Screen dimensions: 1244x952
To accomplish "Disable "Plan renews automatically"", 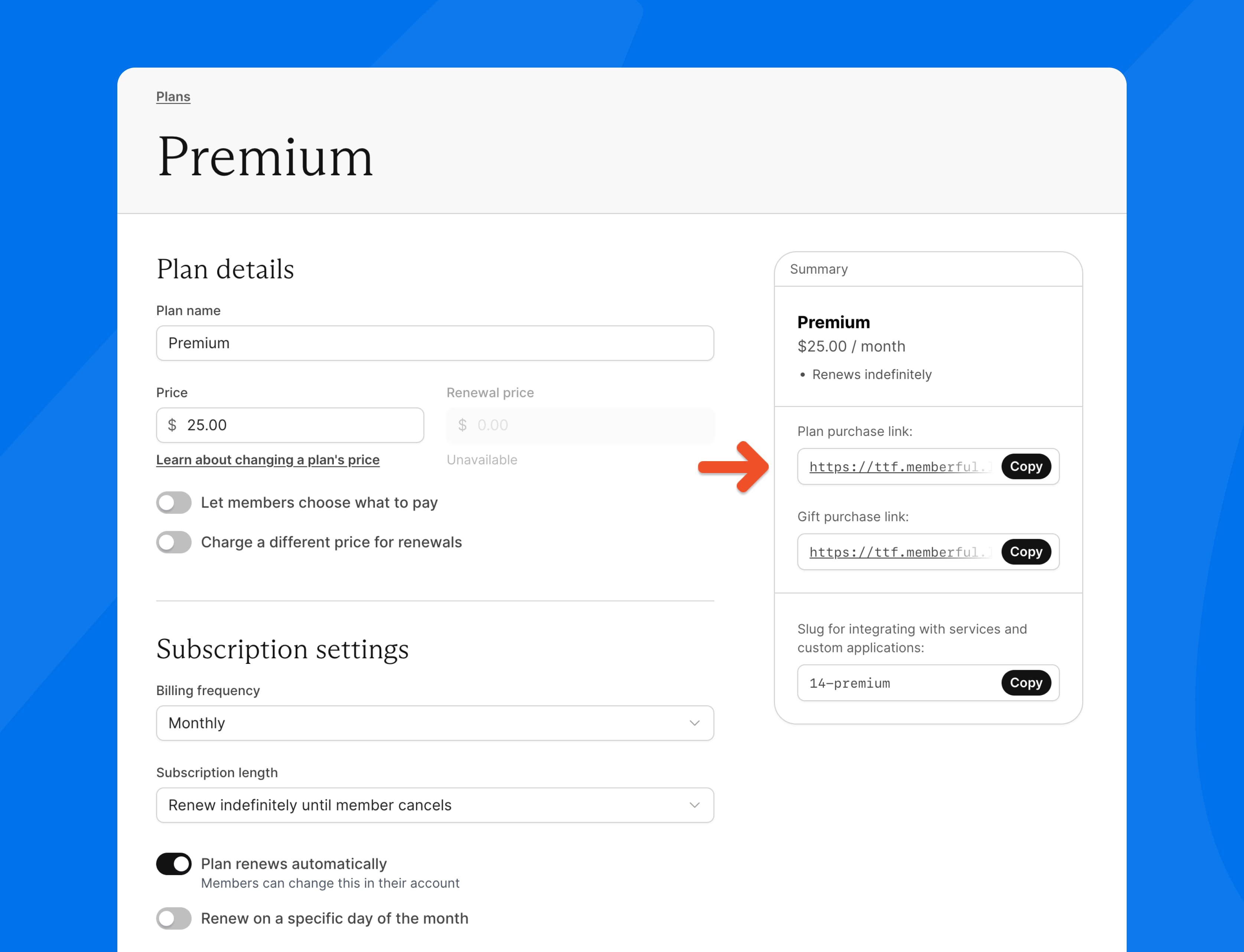I will click(173, 864).
